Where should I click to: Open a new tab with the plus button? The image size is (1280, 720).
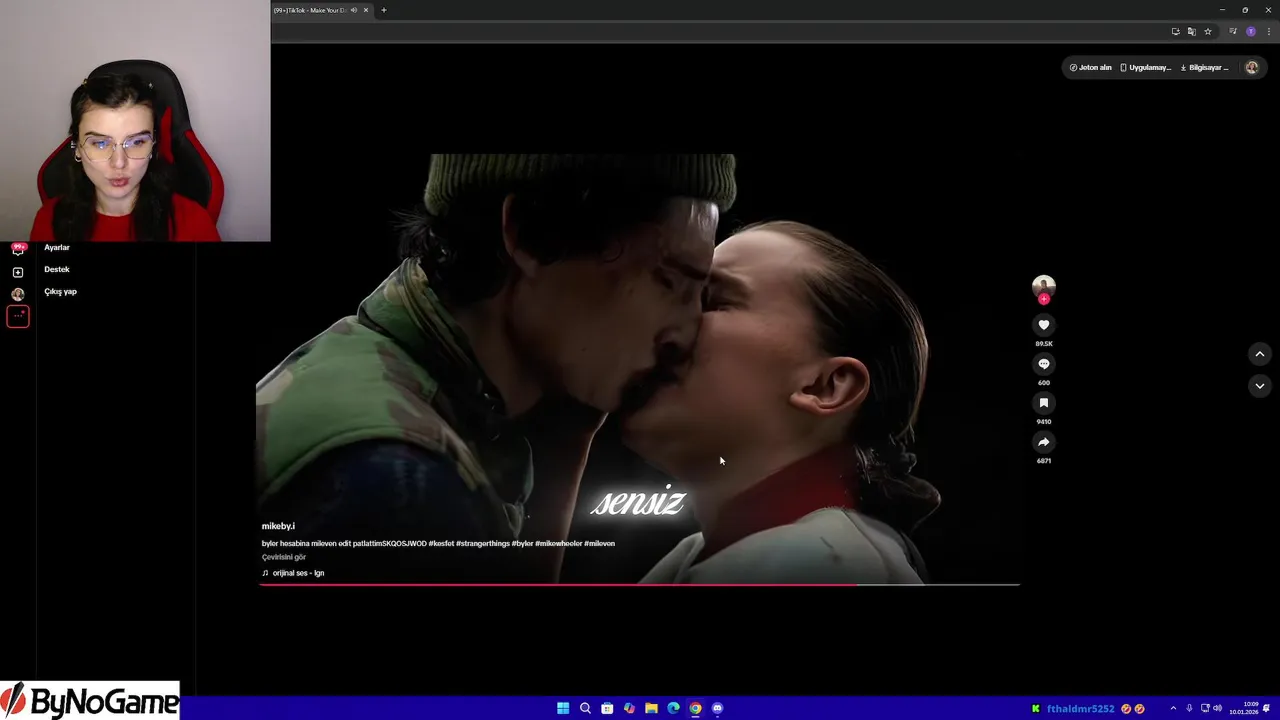tap(383, 10)
